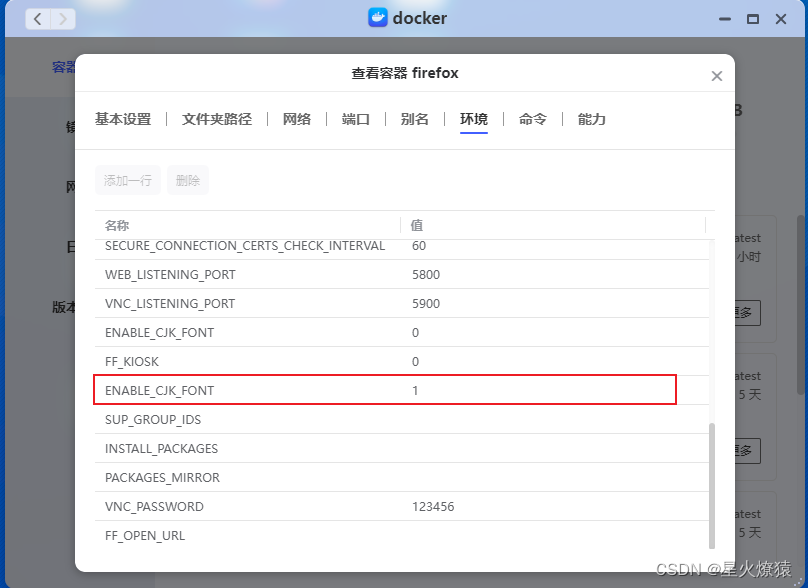
Task: Click the 名称 column header
Action: pyautogui.click(x=117, y=225)
